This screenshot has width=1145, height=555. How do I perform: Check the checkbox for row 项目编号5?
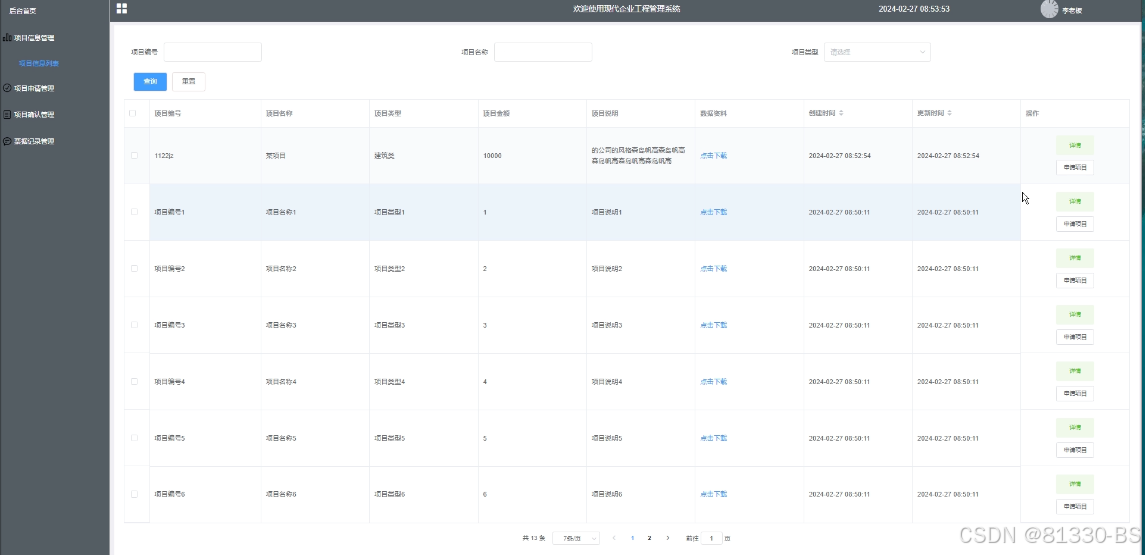[x=134, y=438]
